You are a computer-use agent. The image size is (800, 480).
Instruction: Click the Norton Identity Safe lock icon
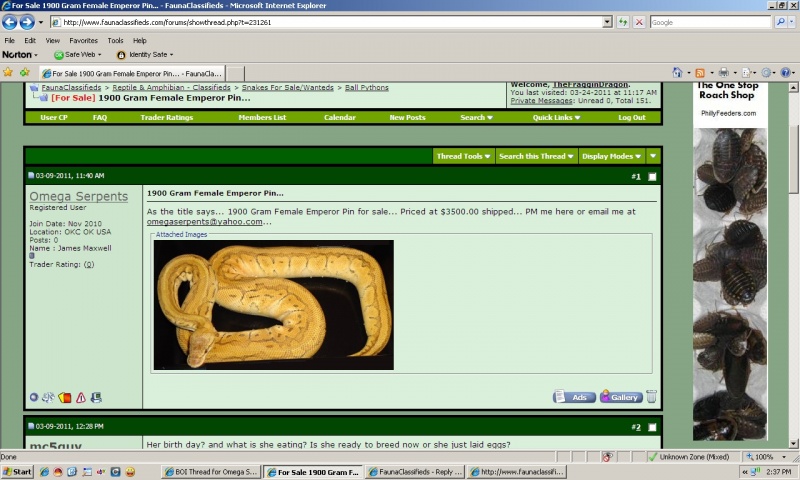(121, 55)
